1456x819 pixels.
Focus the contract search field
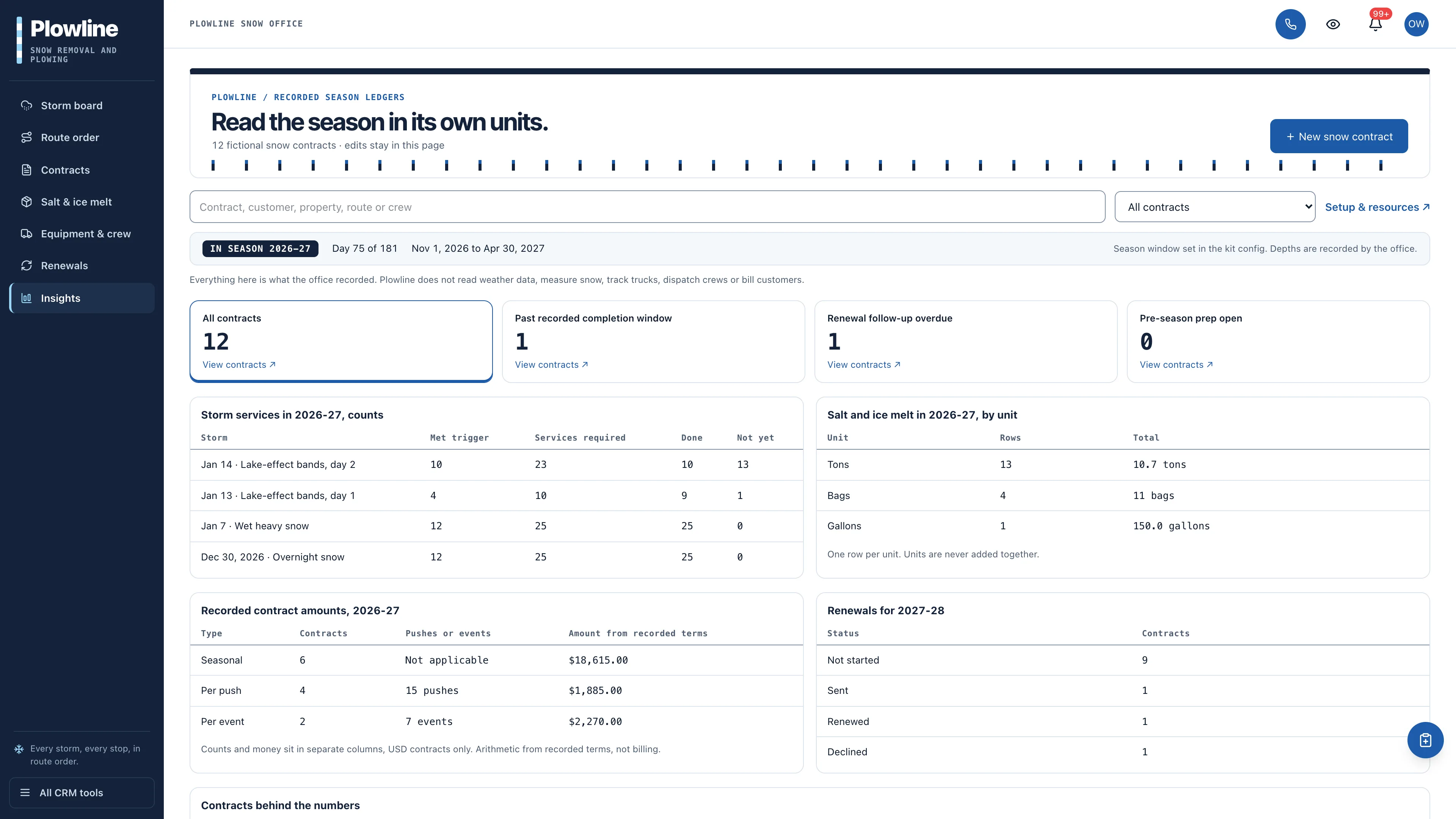(647, 207)
